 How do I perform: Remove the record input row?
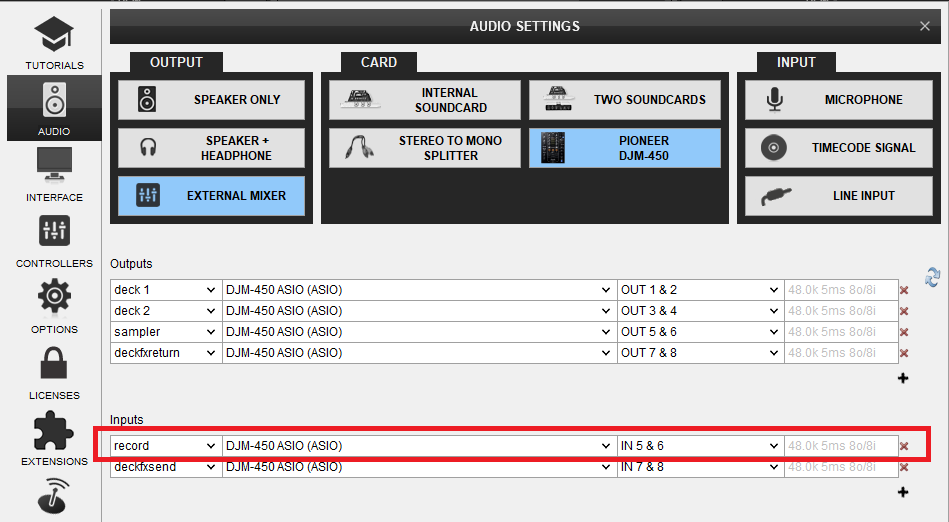point(904,446)
